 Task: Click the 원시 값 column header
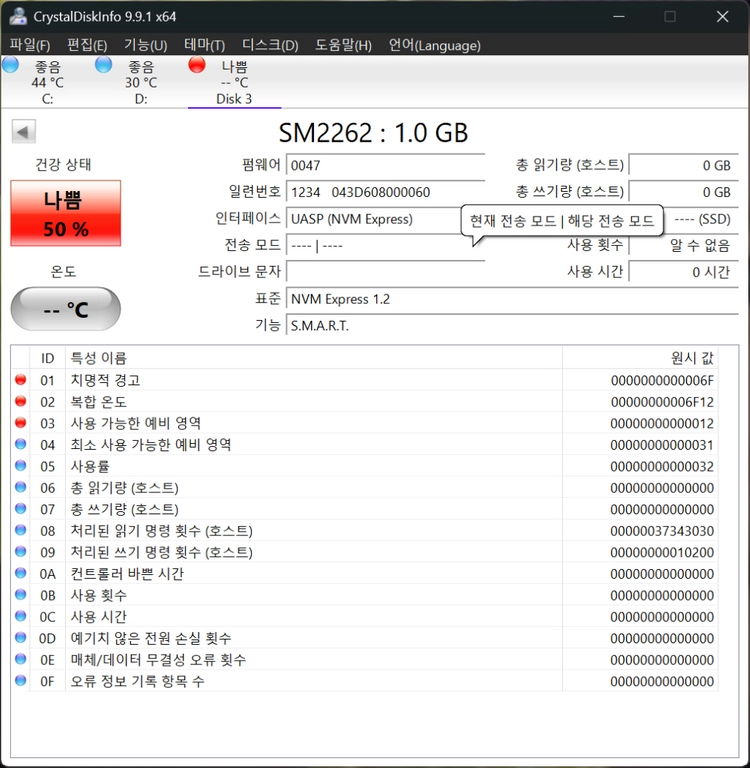click(640, 358)
